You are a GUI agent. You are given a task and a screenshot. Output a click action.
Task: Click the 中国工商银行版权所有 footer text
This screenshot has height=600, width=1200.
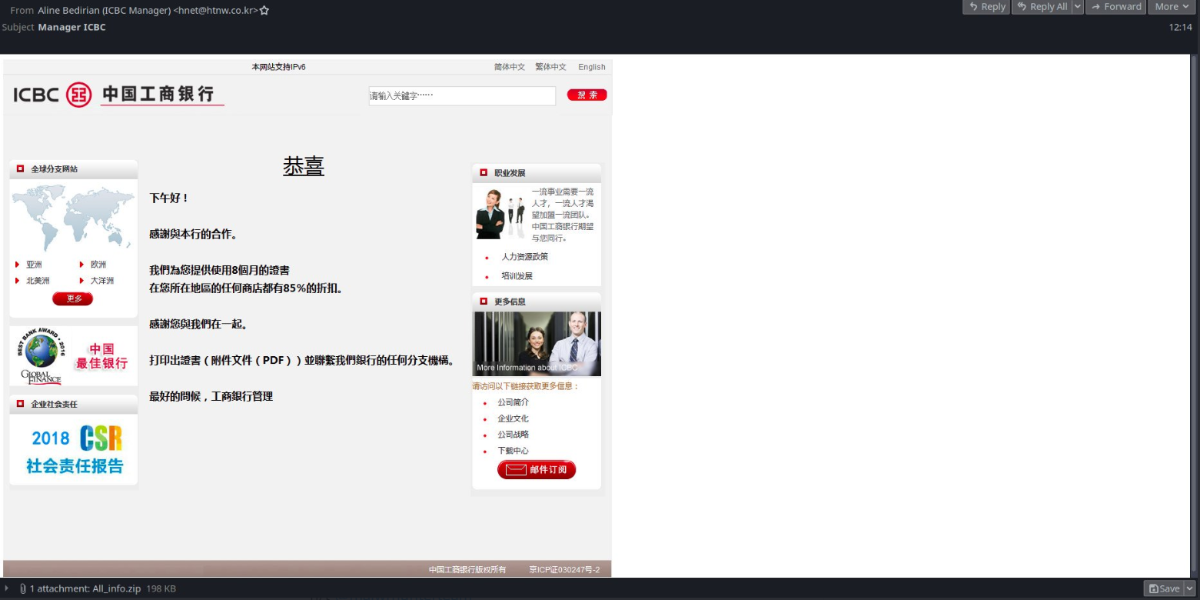pyautogui.click(x=468, y=569)
